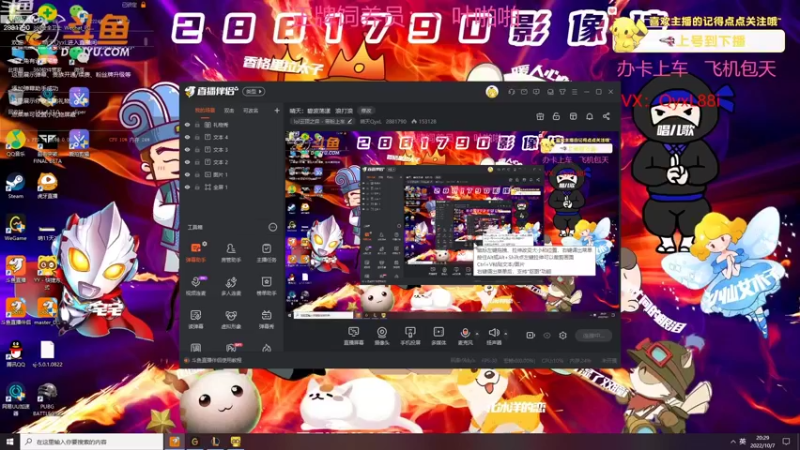The image size is (800, 450).
Task: Open the 弹幕助手 tool in the toolbox
Action: pos(195,253)
